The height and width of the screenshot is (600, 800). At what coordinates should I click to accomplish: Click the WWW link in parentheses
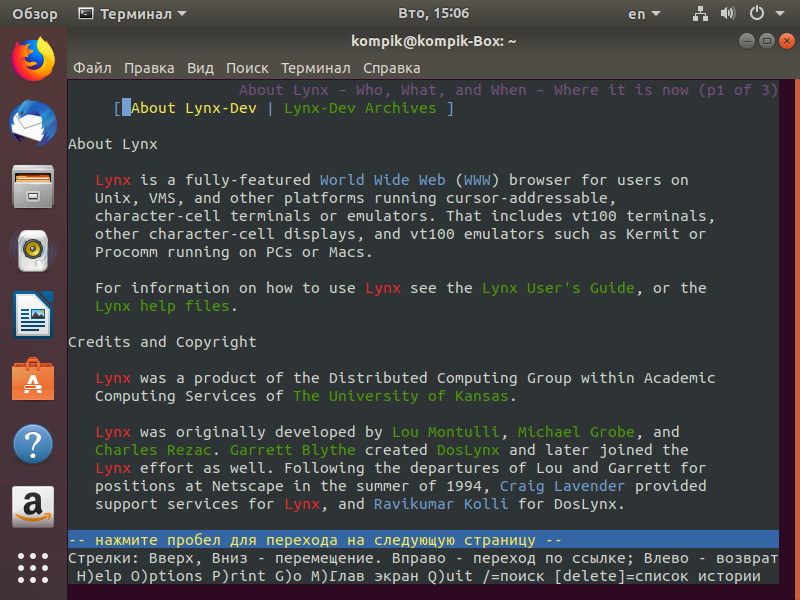pyautogui.click(x=477, y=180)
